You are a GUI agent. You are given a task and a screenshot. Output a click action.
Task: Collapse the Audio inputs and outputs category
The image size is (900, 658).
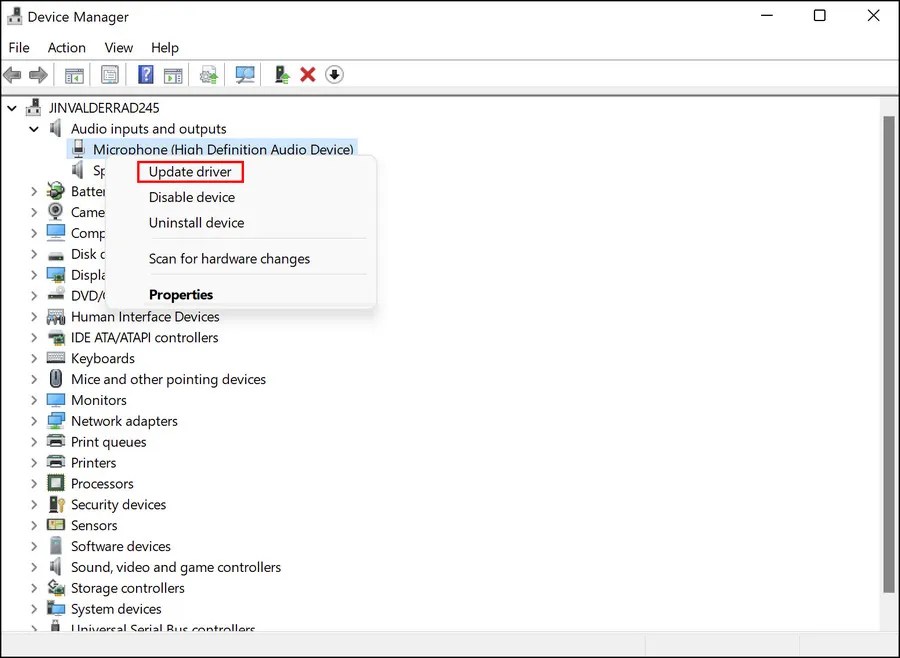click(x=33, y=128)
